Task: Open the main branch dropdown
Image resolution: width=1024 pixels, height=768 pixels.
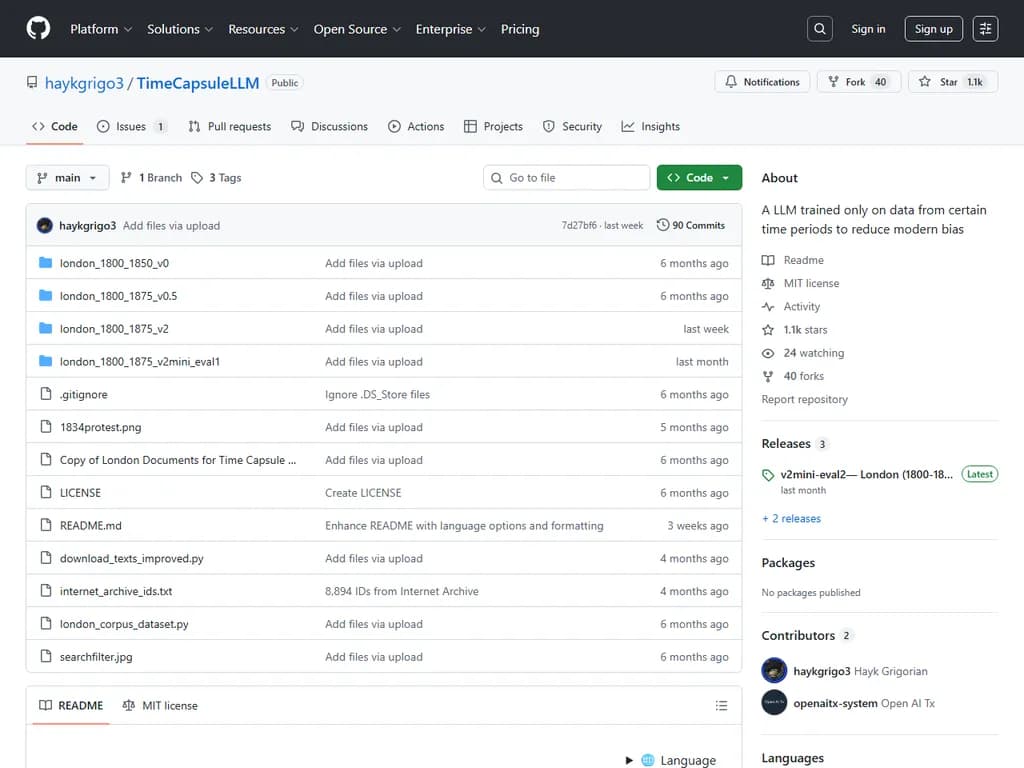Action: pyautogui.click(x=67, y=178)
